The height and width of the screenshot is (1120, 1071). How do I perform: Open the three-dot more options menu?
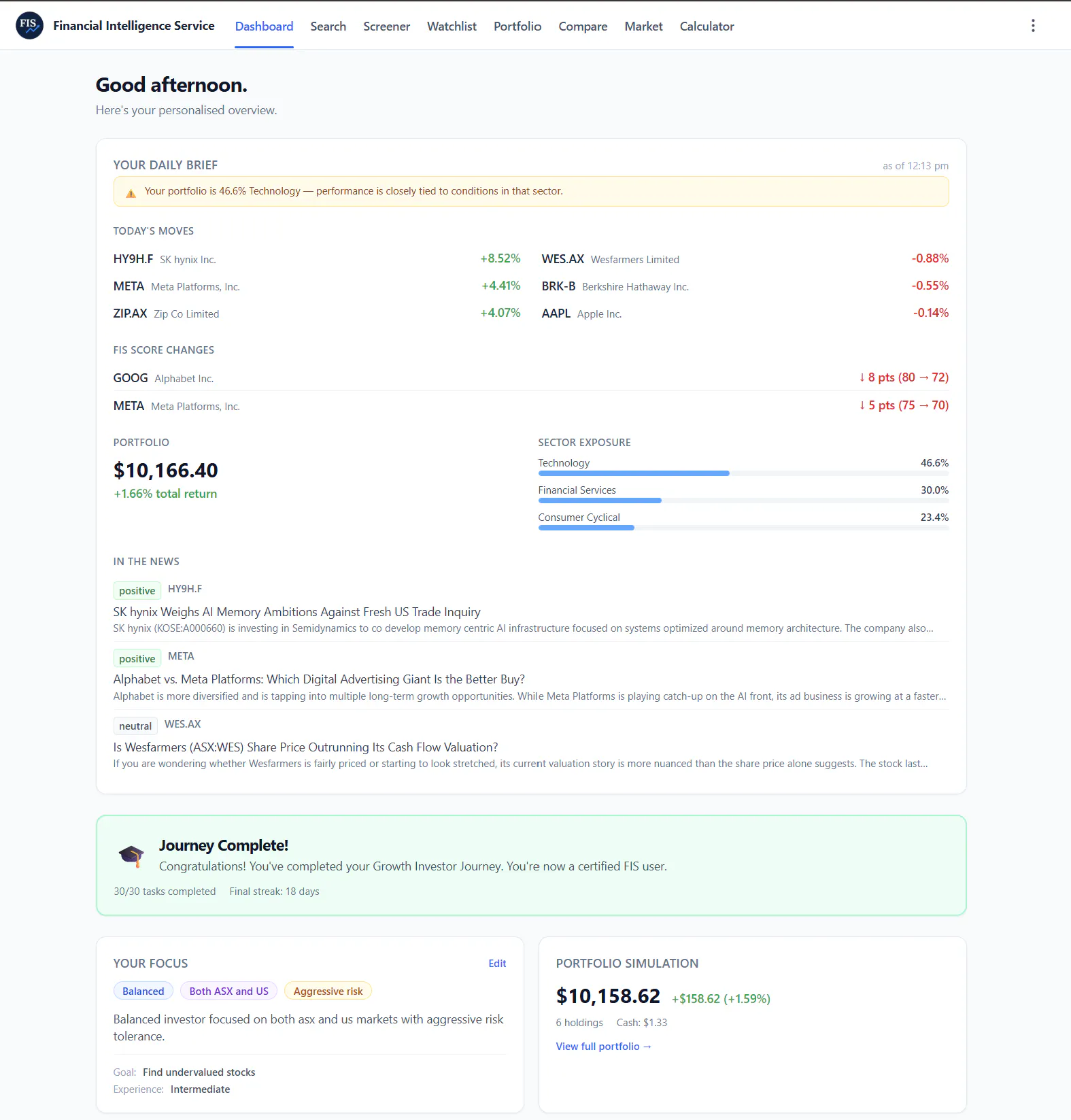(x=1033, y=26)
